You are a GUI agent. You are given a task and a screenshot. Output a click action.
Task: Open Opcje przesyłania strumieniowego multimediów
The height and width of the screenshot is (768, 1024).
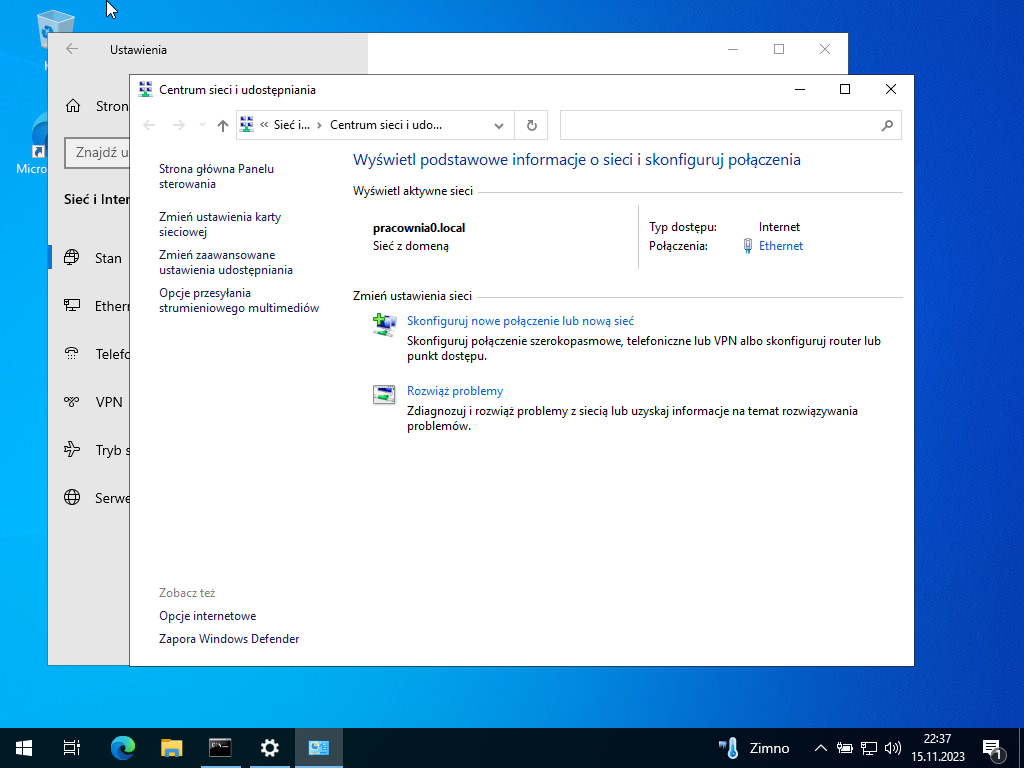coord(238,300)
